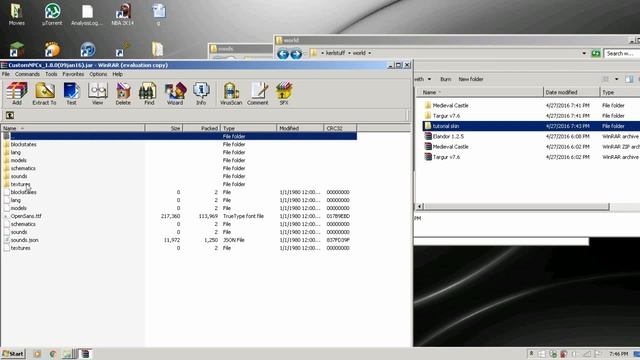
Task: Click the Extract To toolbar icon
Action: click(44, 93)
